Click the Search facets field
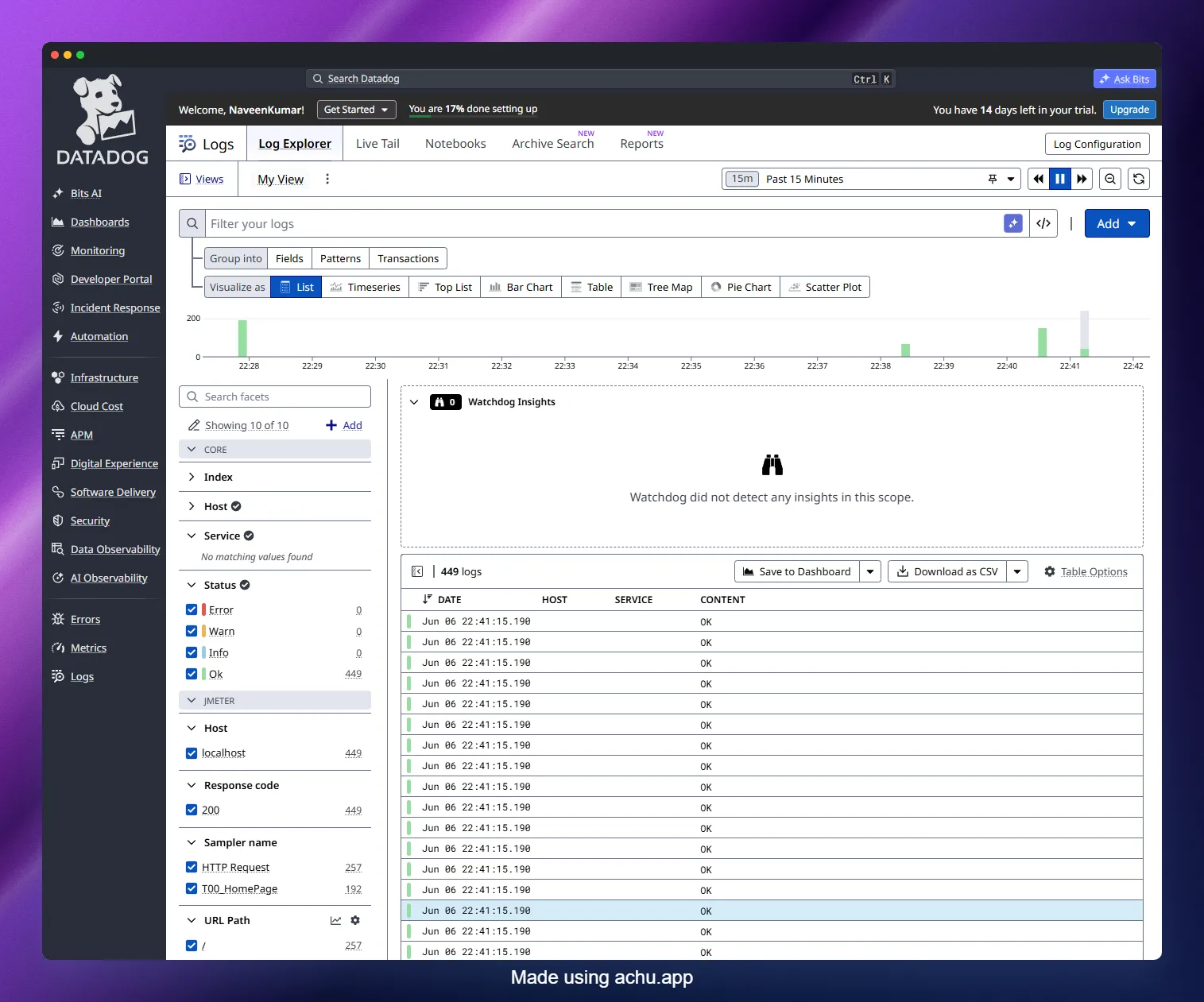The height and width of the screenshot is (1002, 1204). 275,397
